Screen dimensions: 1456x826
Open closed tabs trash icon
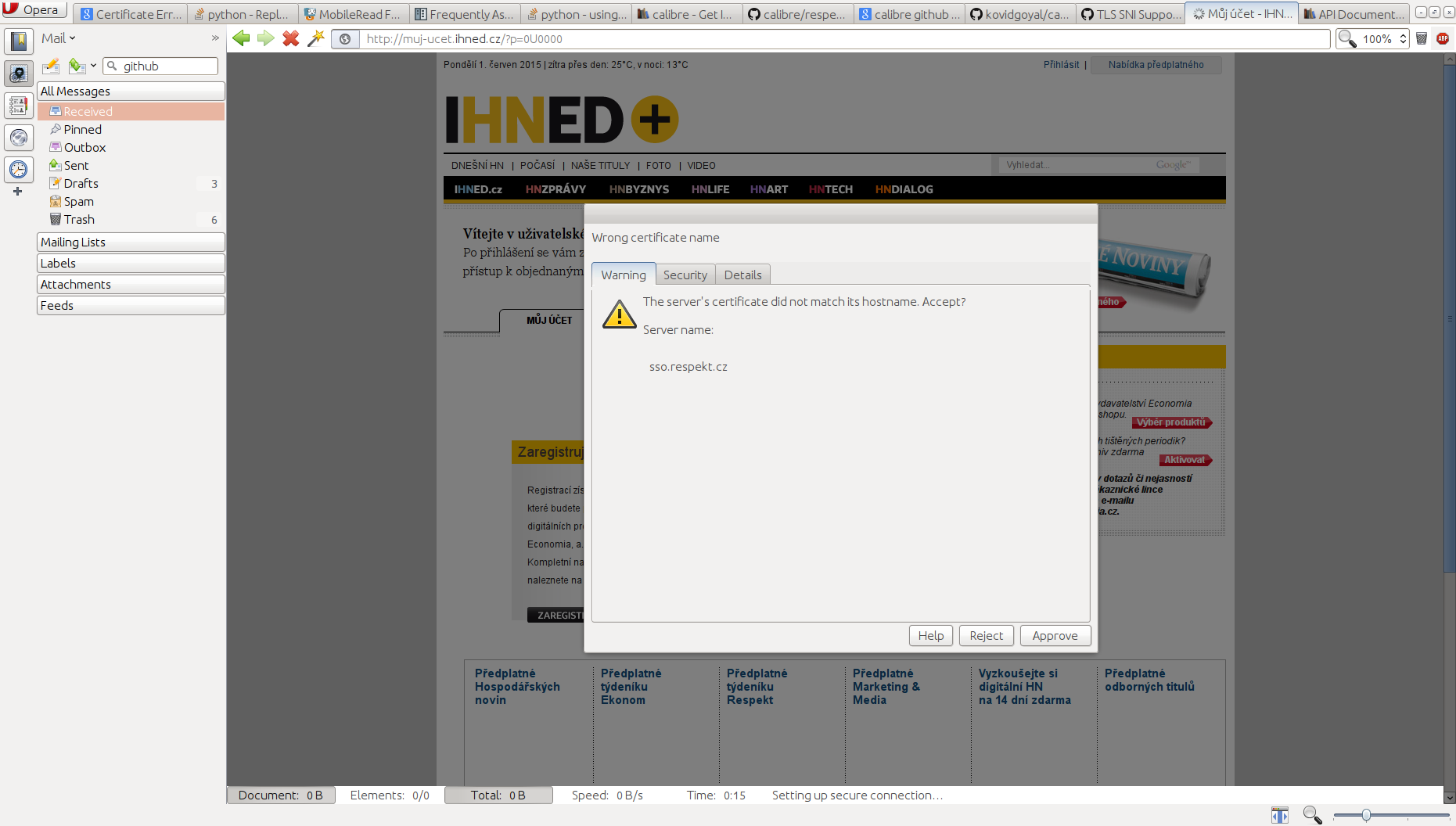[x=1422, y=38]
